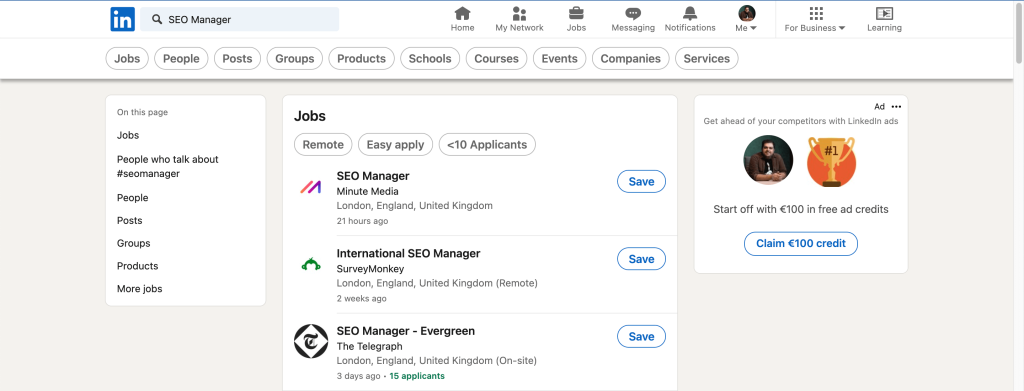Click The Telegraph company name
Image resolution: width=1024 pixels, height=391 pixels.
[x=369, y=347]
